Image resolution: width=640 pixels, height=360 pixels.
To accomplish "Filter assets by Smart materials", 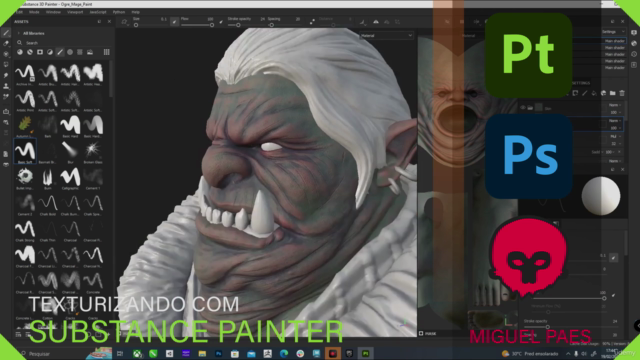I will (x=30, y=52).
